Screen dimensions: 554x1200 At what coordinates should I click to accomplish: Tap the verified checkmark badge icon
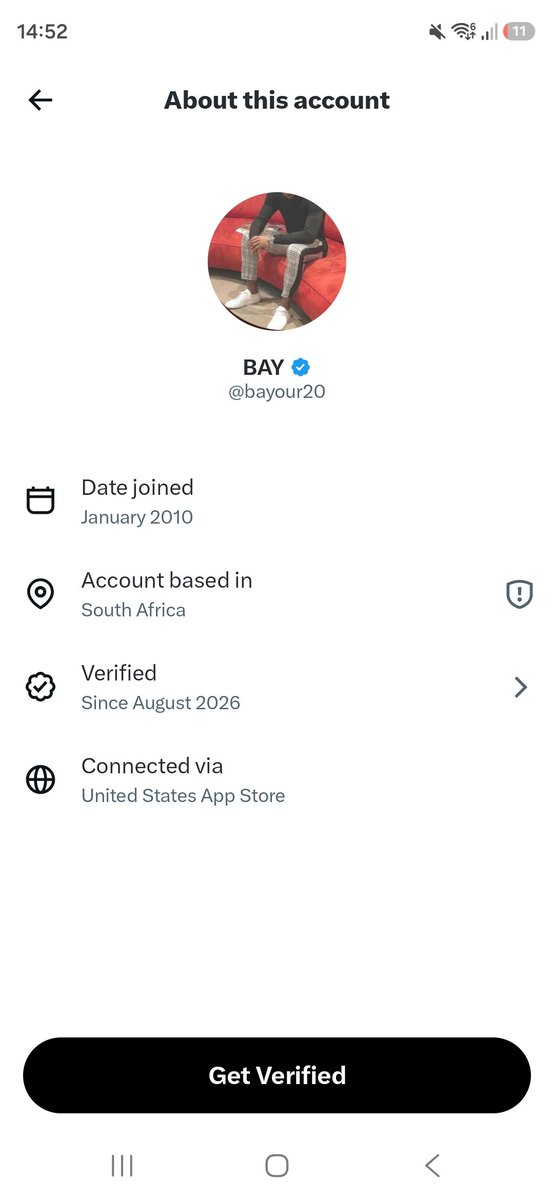40,687
